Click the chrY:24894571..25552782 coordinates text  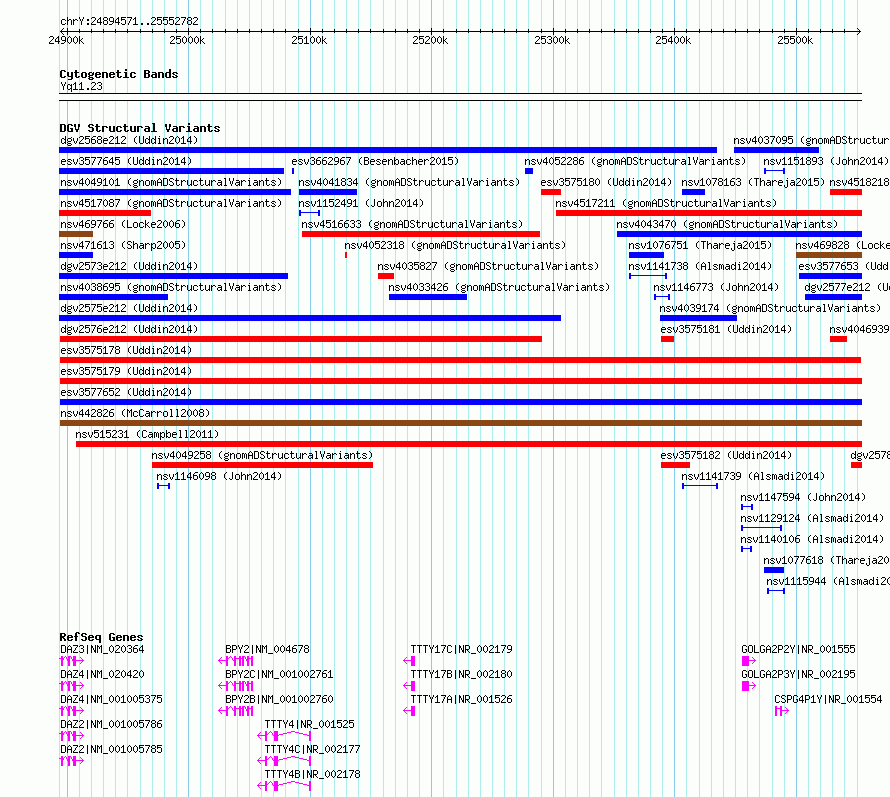point(129,22)
